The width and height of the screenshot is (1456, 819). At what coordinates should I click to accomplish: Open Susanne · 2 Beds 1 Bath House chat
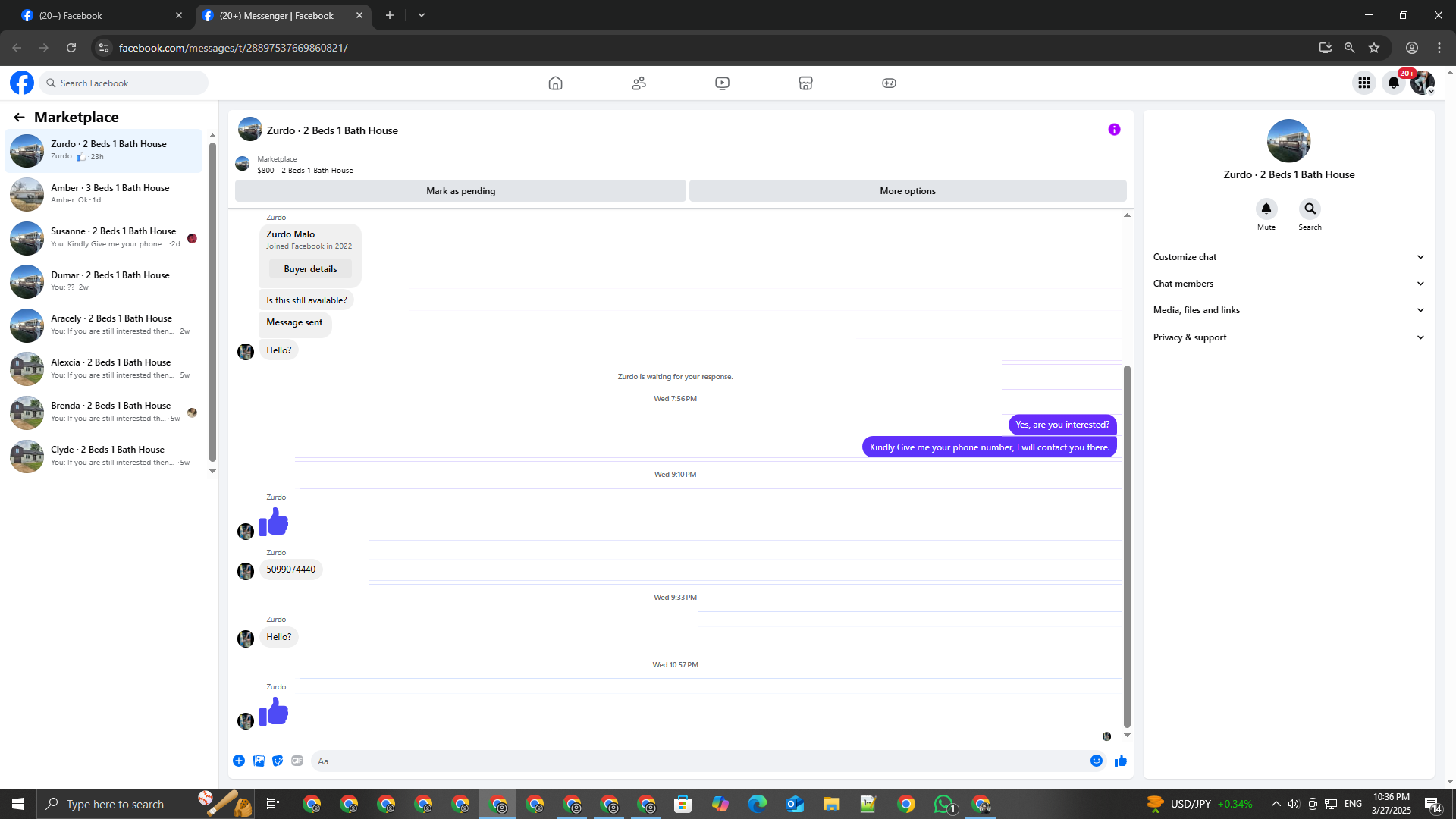coord(104,237)
